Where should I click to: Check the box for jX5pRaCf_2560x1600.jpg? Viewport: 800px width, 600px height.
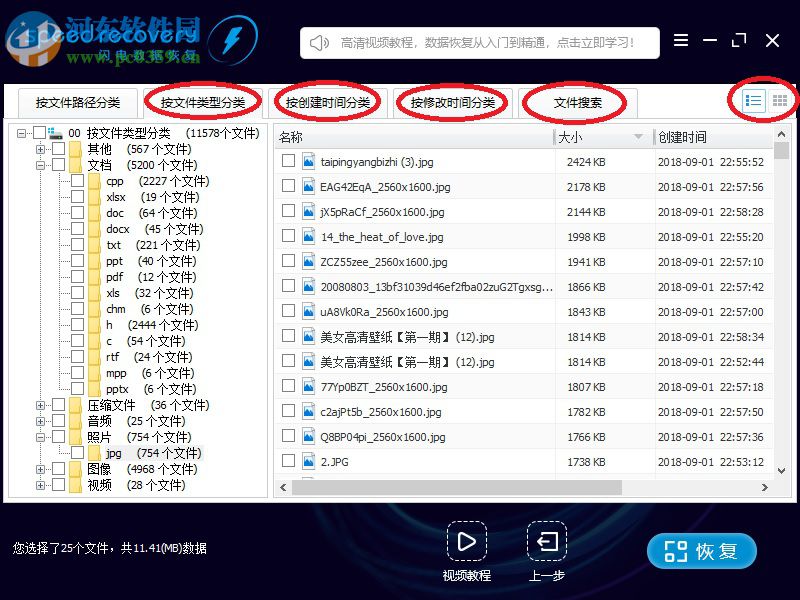pyautogui.click(x=288, y=211)
